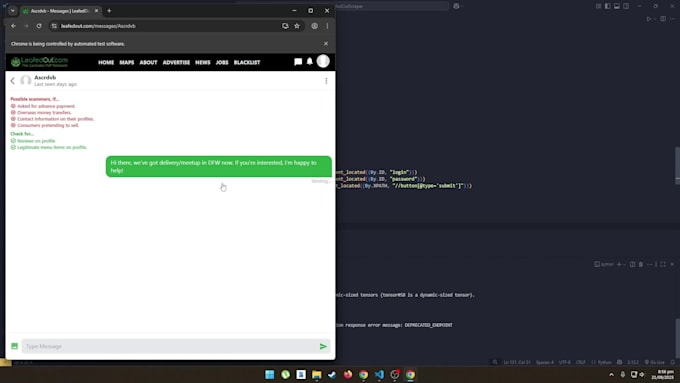Open File Explorer from the taskbar
The height and width of the screenshot is (383, 680).
[317, 374]
